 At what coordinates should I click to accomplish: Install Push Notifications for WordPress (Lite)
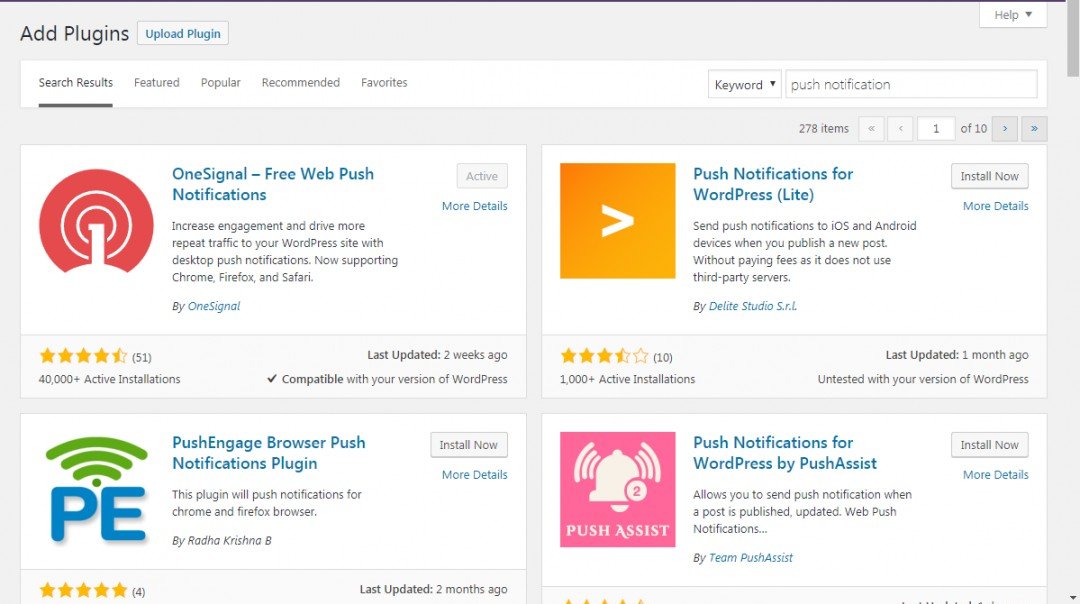(990, 176)
